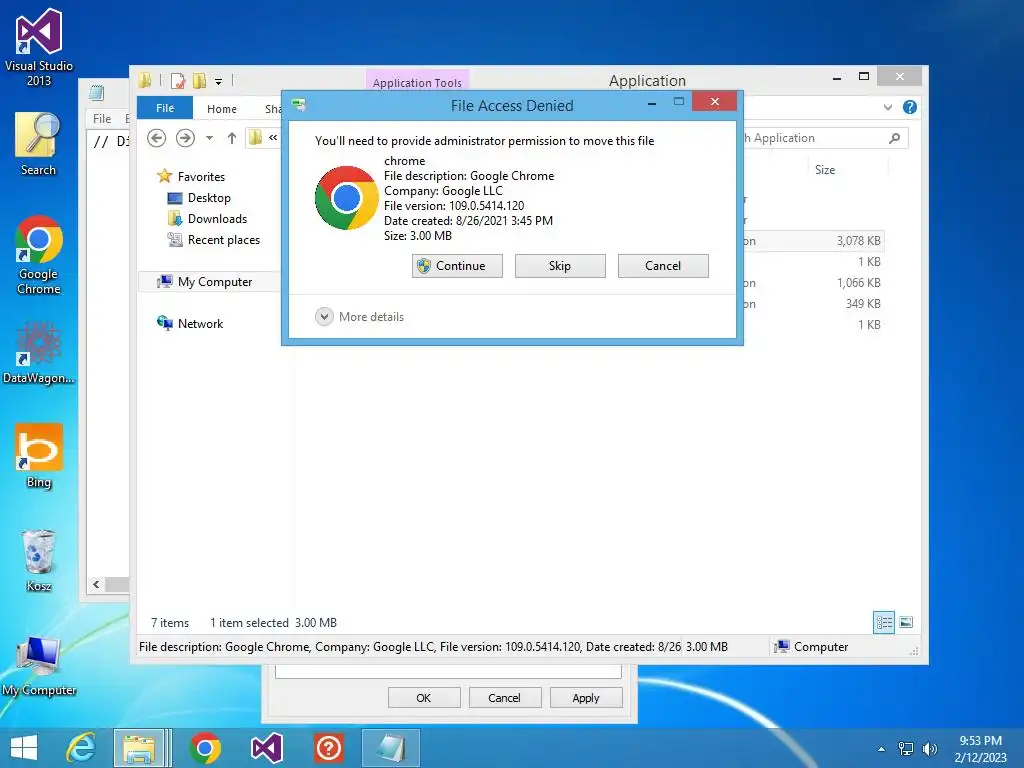This screenshot has height=768, width=1024.
Task: Go up one folder level arrow
Action: coord(232,138)
